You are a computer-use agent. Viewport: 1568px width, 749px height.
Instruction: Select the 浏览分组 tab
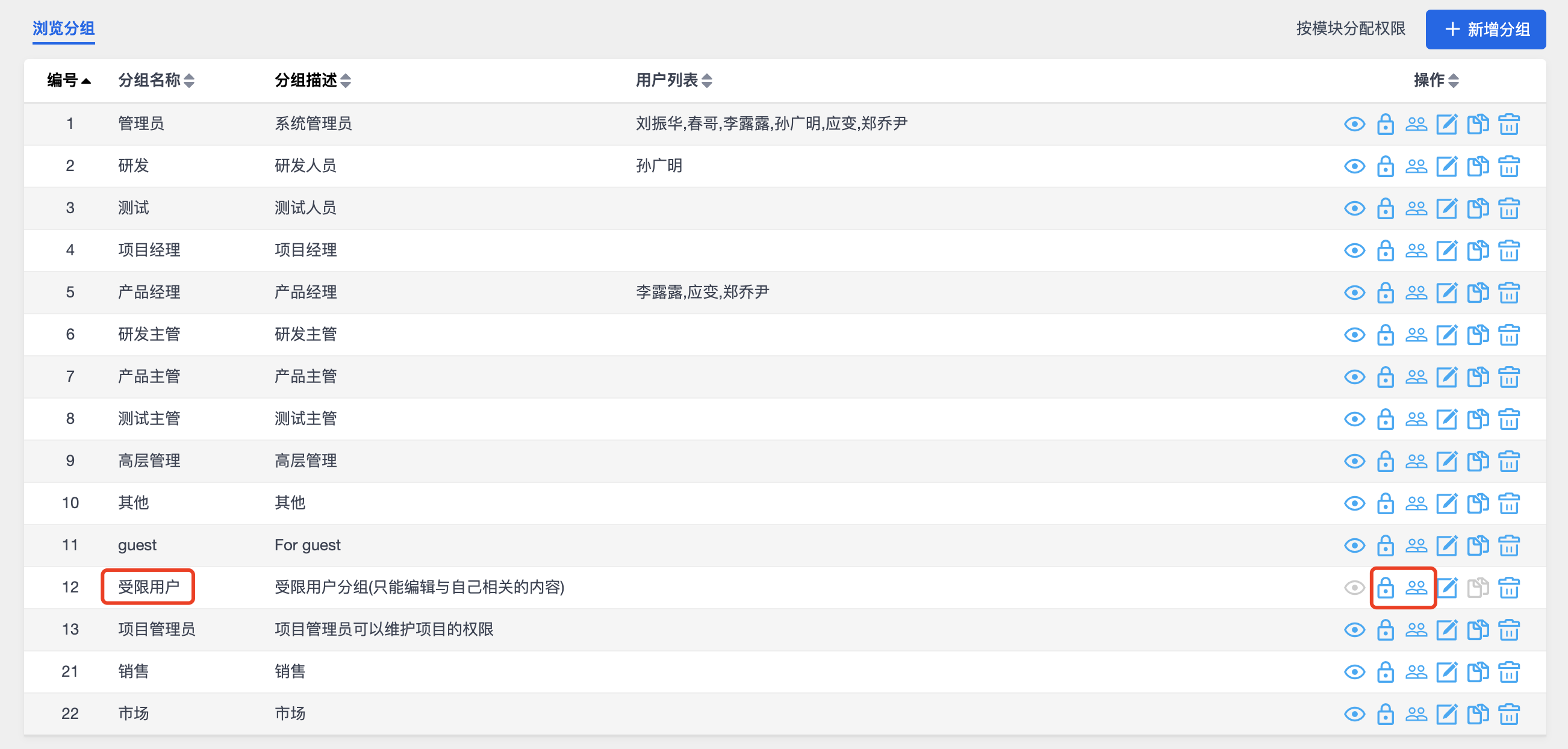(63, 28)
